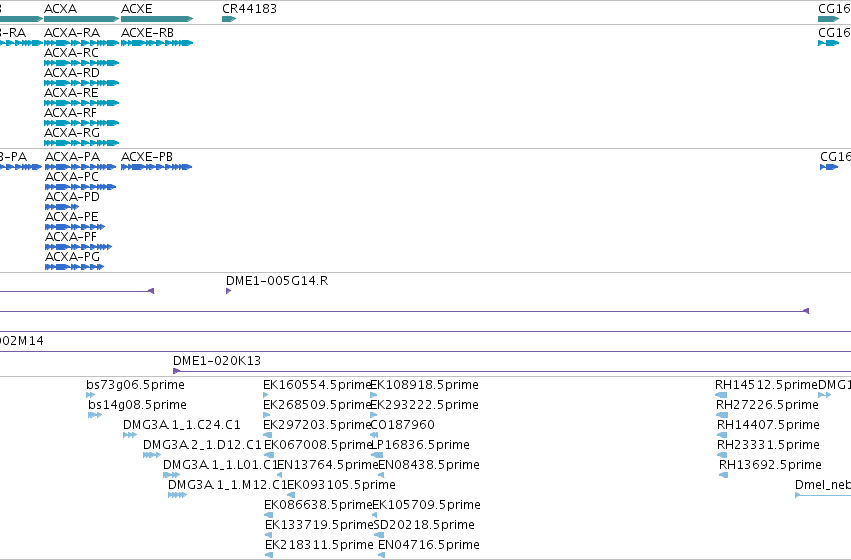Select the ACXE-PB protein feature
This screenshot has height=560, width=851.
(x=156, y=167)
